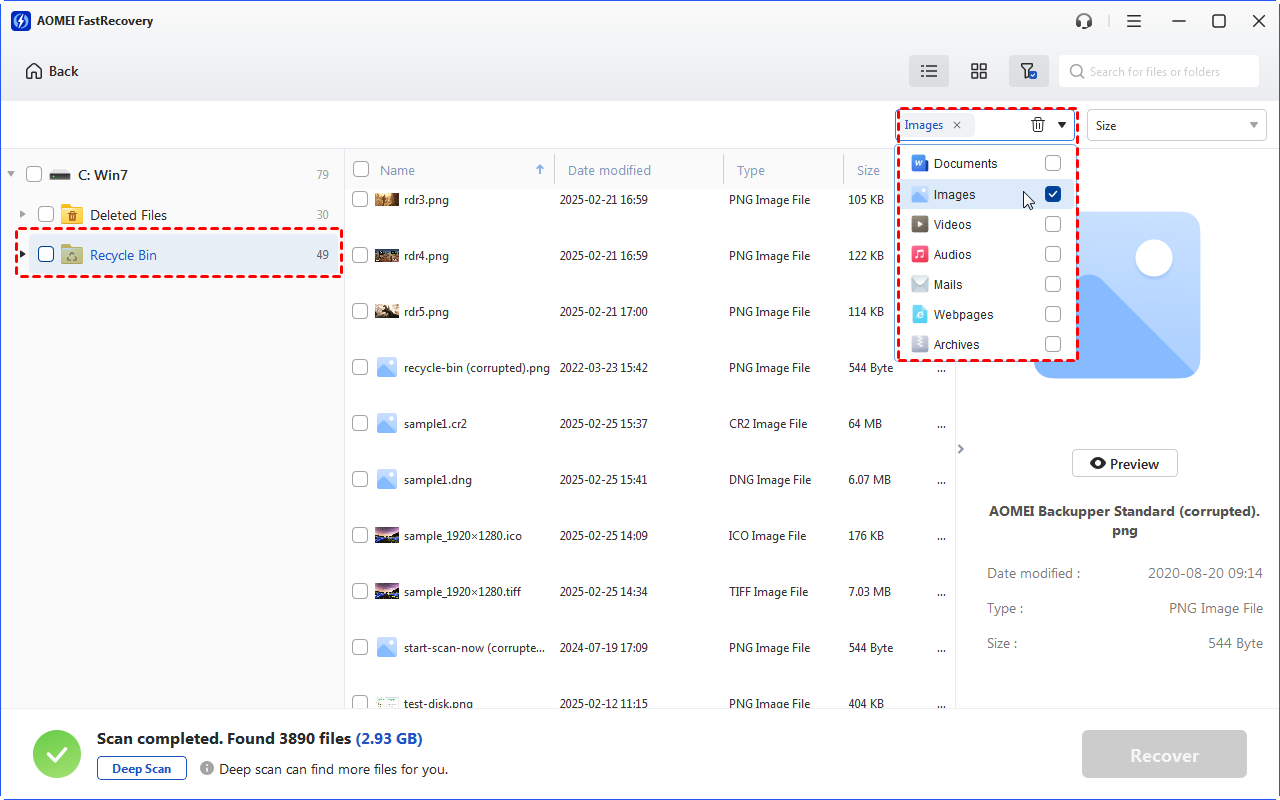The height and width of the screenshot is (800, 1280).
Task: Sort files by the Name column
Action: [398, 170]
